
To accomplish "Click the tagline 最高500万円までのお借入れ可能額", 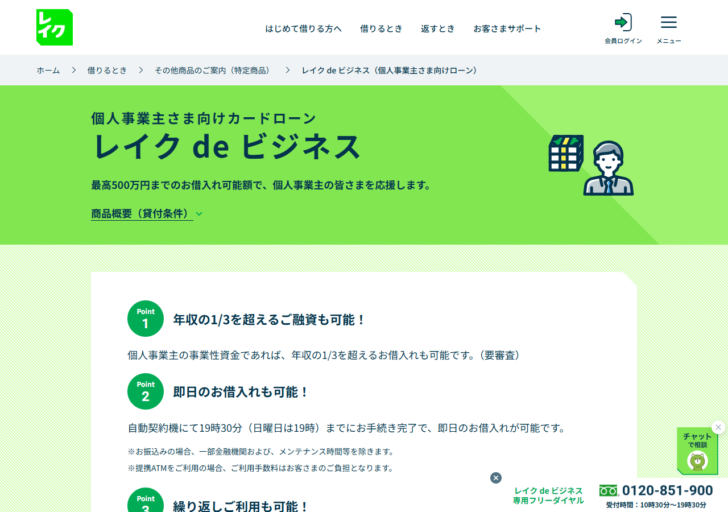I will [x=261, y=185].
